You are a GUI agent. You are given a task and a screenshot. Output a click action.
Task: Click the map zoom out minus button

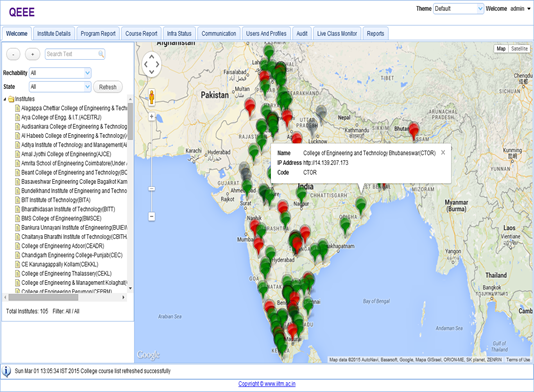pyautogui.click(x=152, y=216)
